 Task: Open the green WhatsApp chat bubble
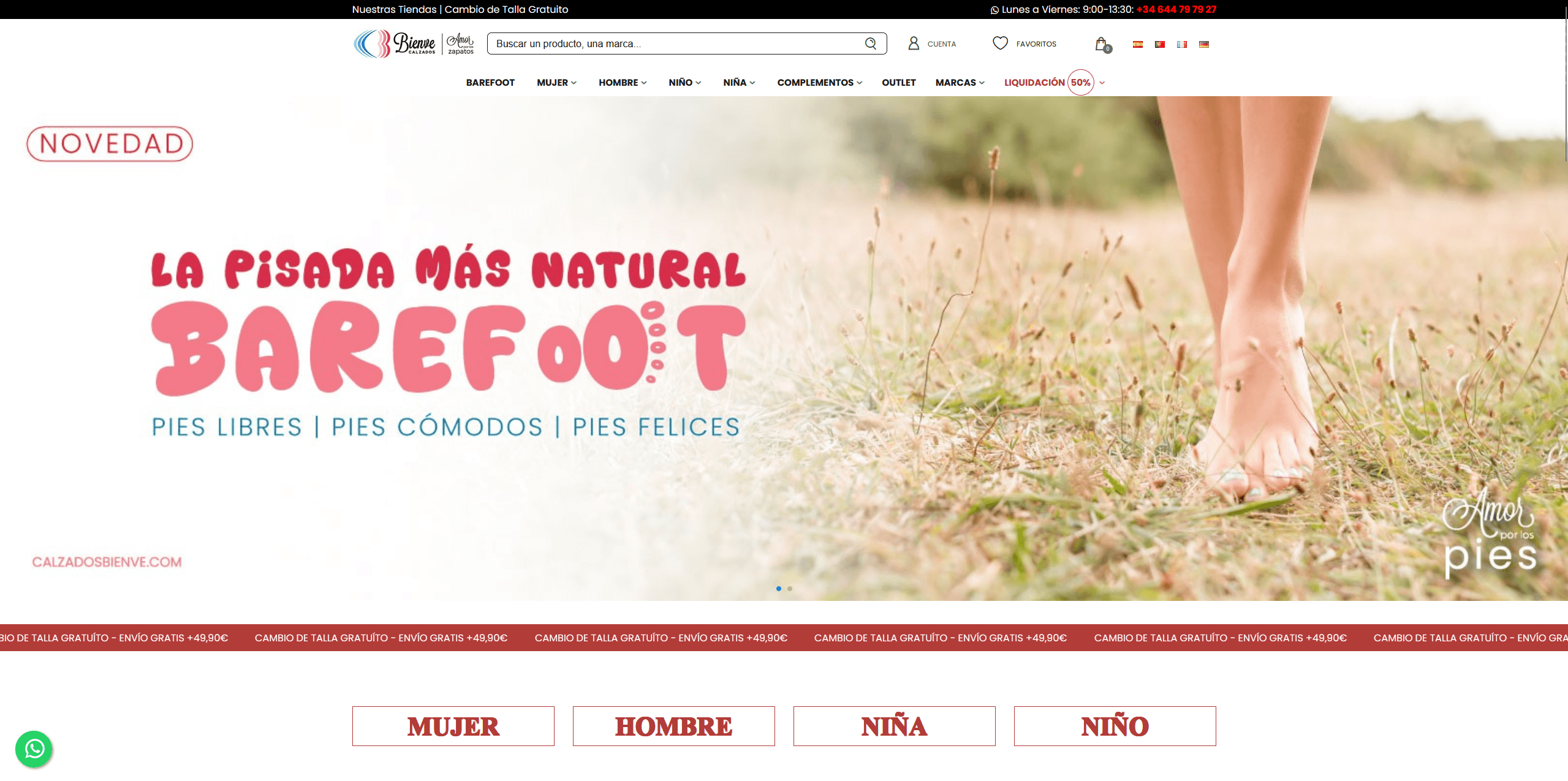[x=34, y=749]
